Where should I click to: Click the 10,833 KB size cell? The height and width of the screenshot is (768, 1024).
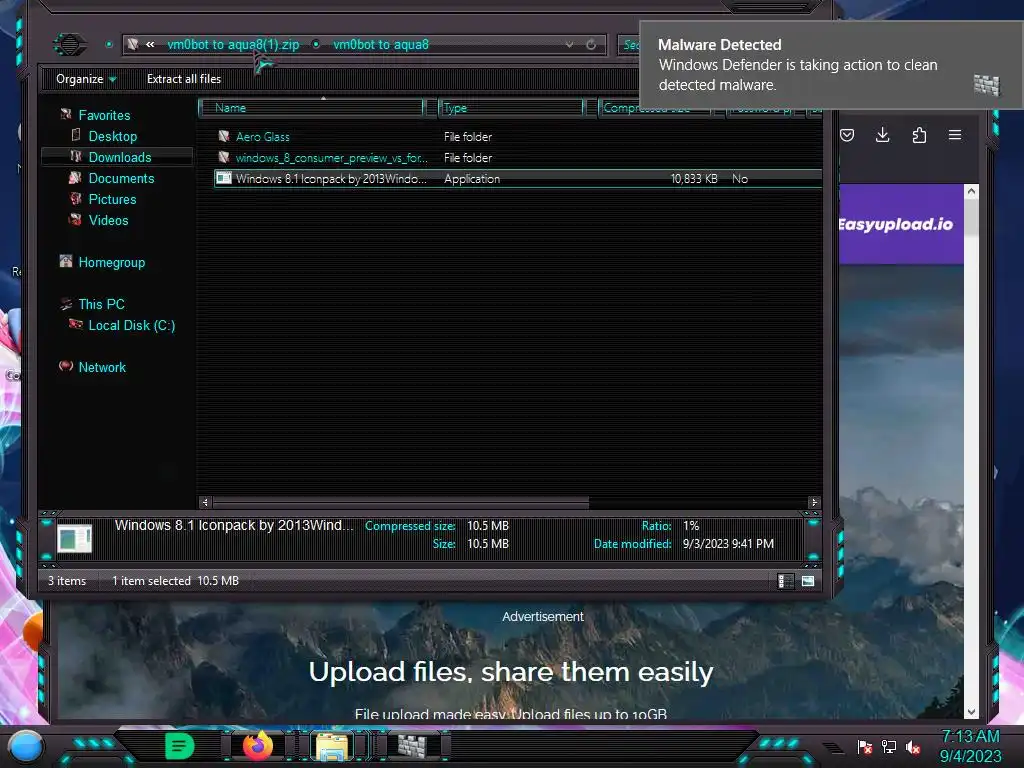tap(694, 178)
